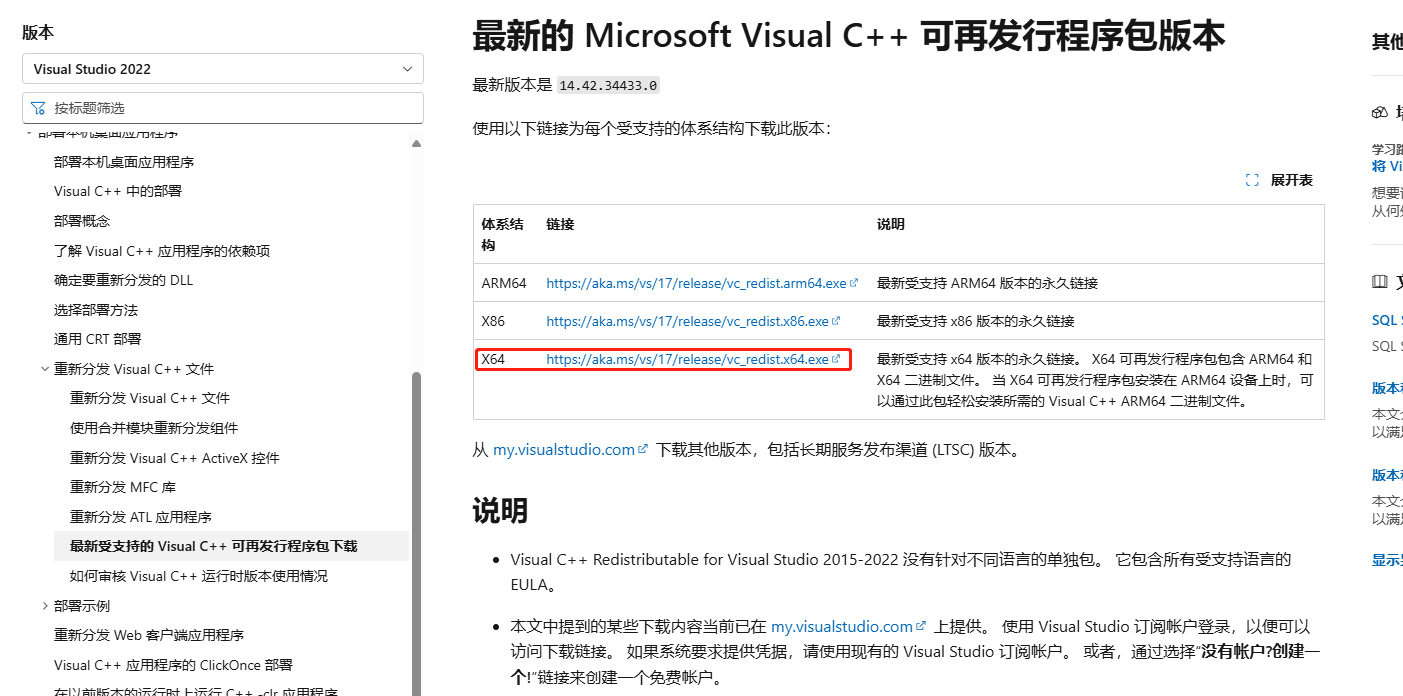Click external link icon after vc_redist.x64.exe link
The image size is (1403, 696).
836,358
